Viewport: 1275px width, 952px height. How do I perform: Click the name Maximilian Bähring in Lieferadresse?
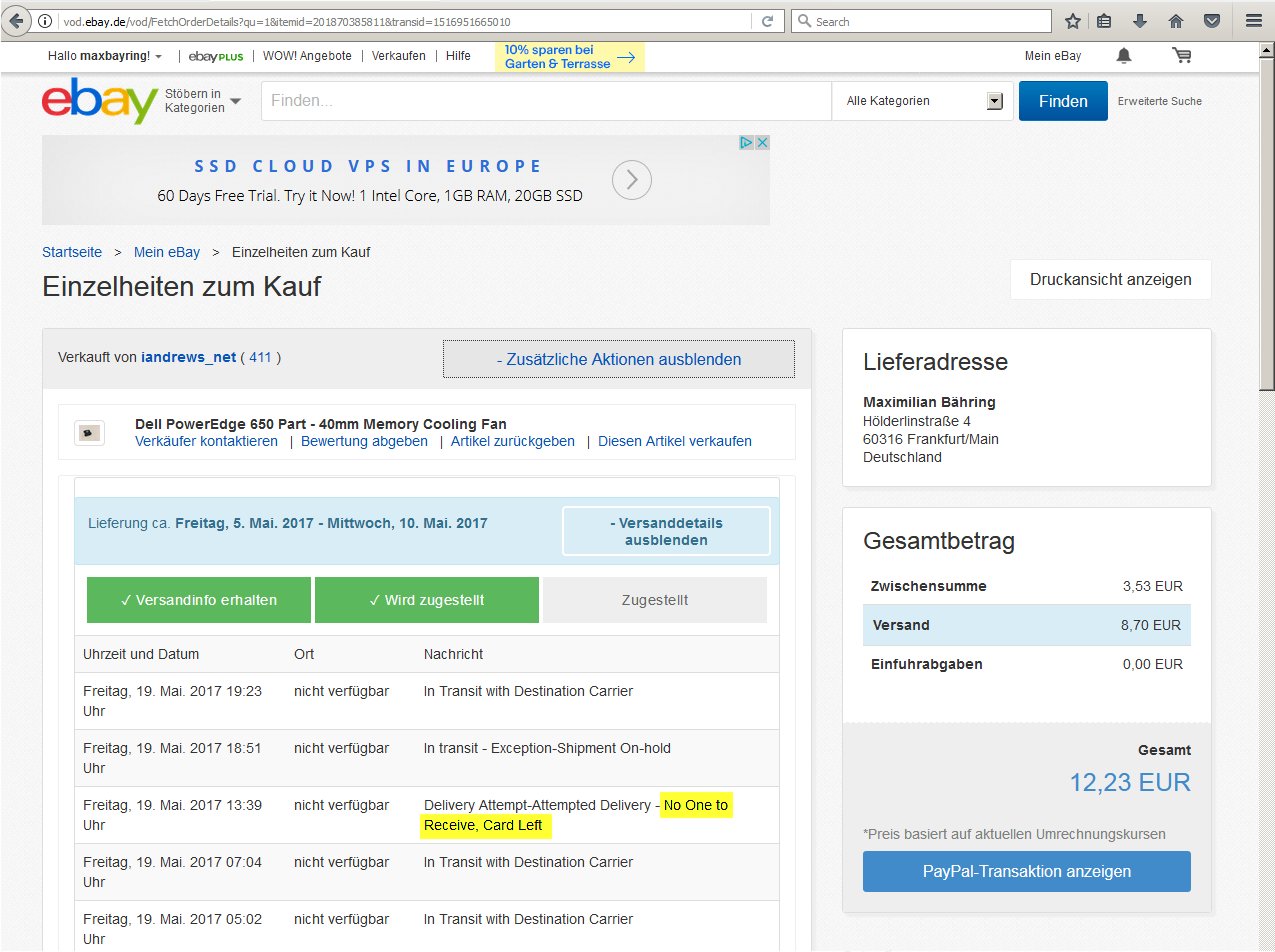(x=929, y=402)
